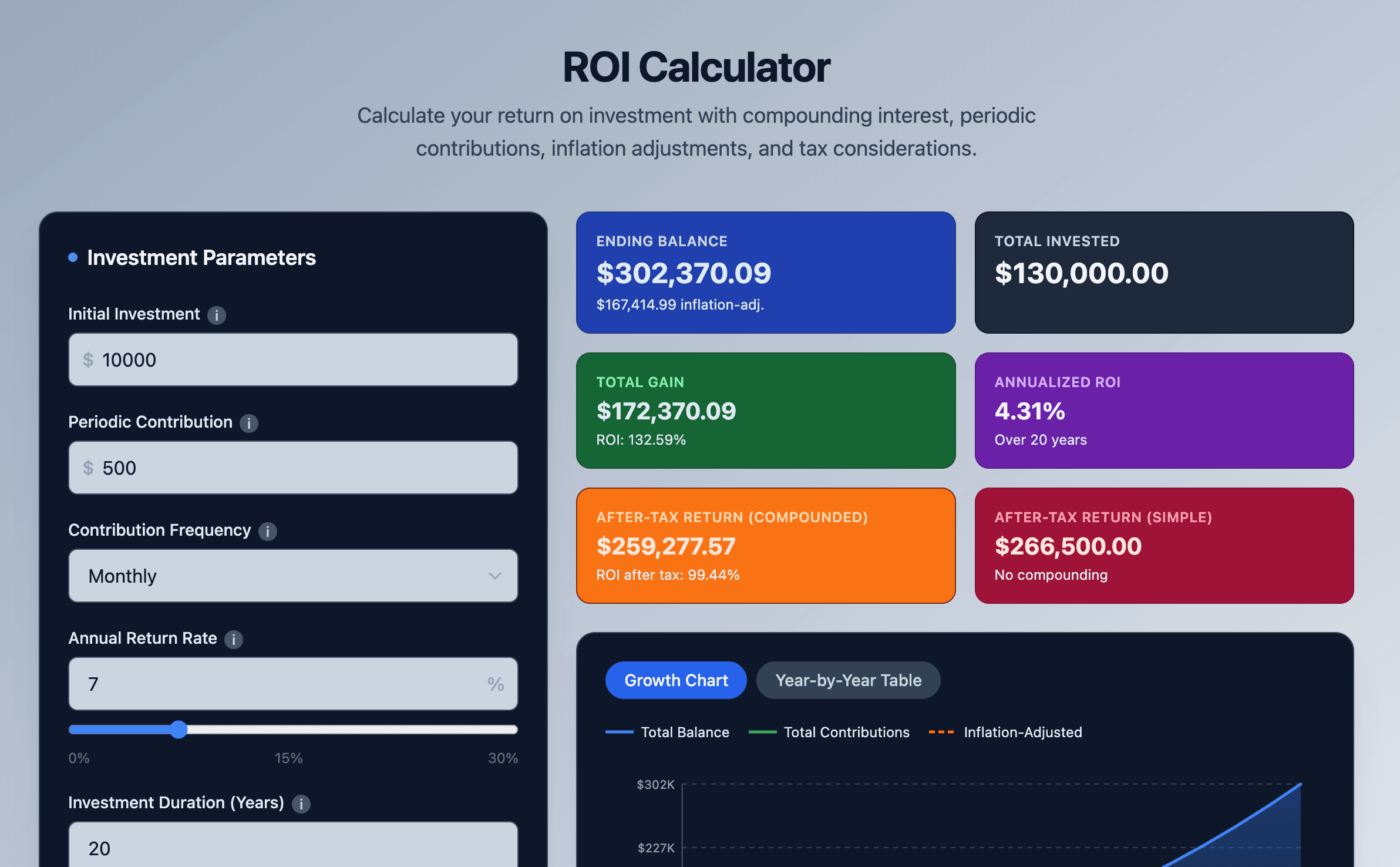
Task: Click the Periodic Contribution info icon
Action: 249,424
